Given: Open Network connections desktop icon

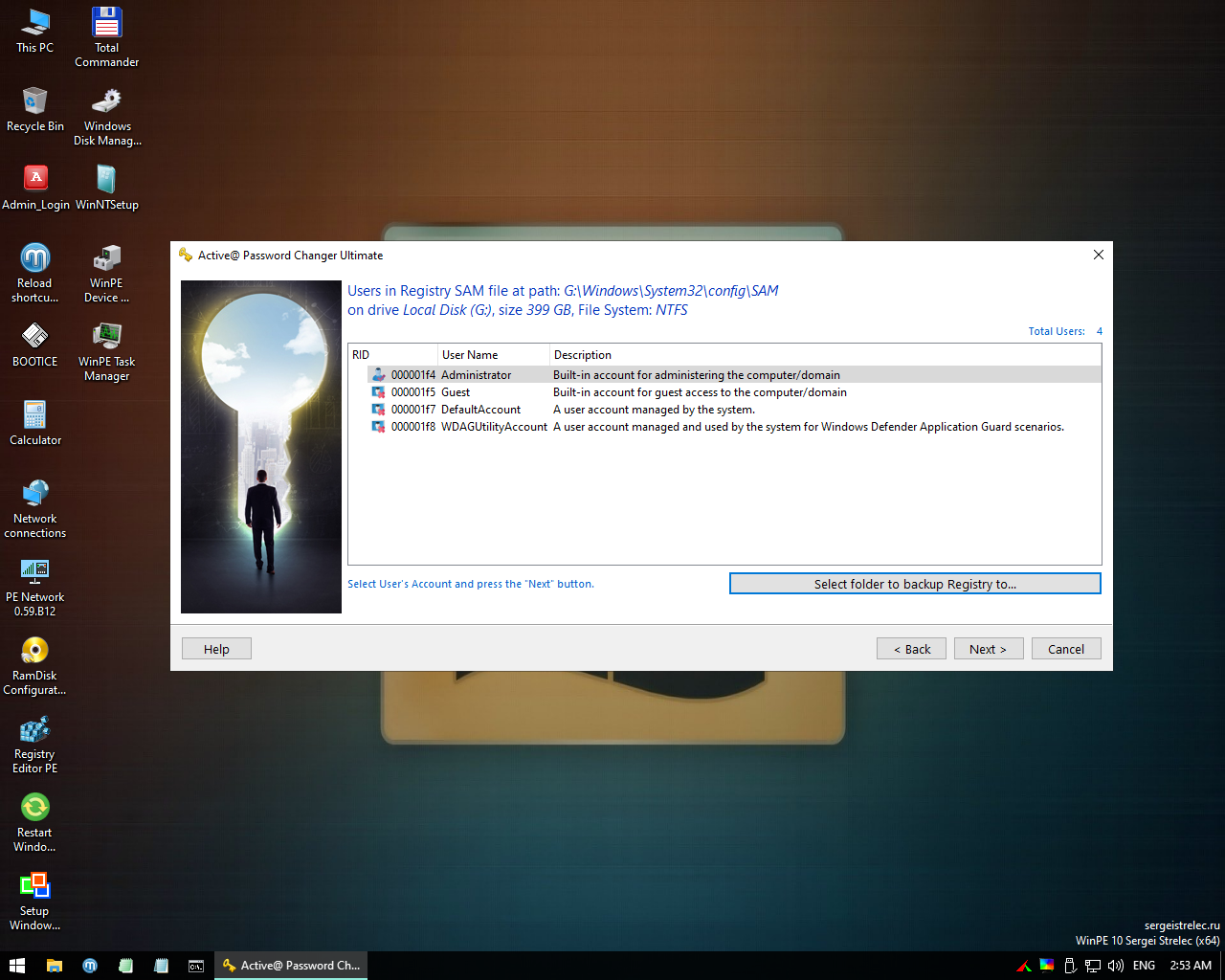Looking at the screenshot, I should point(35,508).
